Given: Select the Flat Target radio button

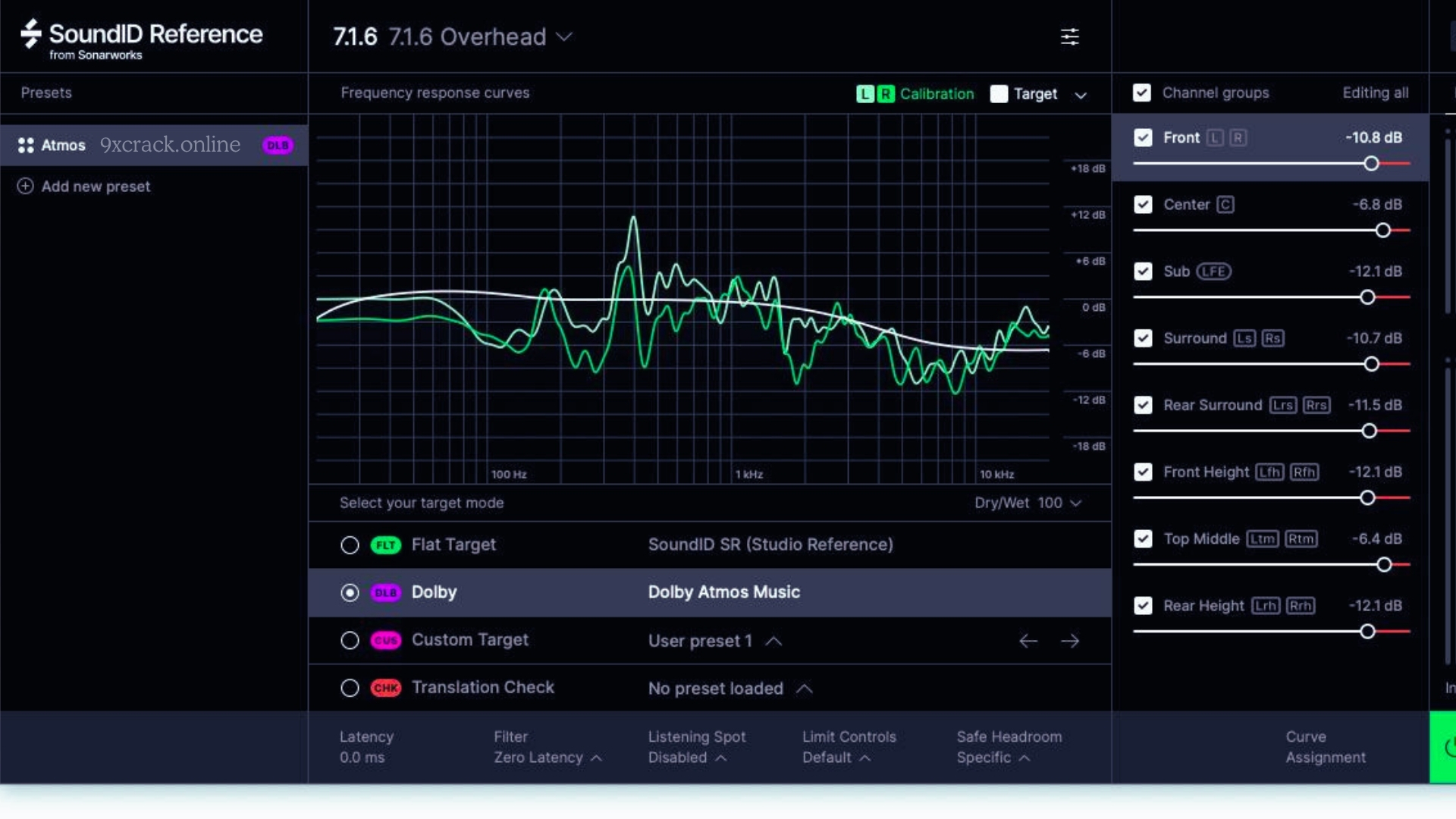Looking at the screenshot, I should (350, 545).
